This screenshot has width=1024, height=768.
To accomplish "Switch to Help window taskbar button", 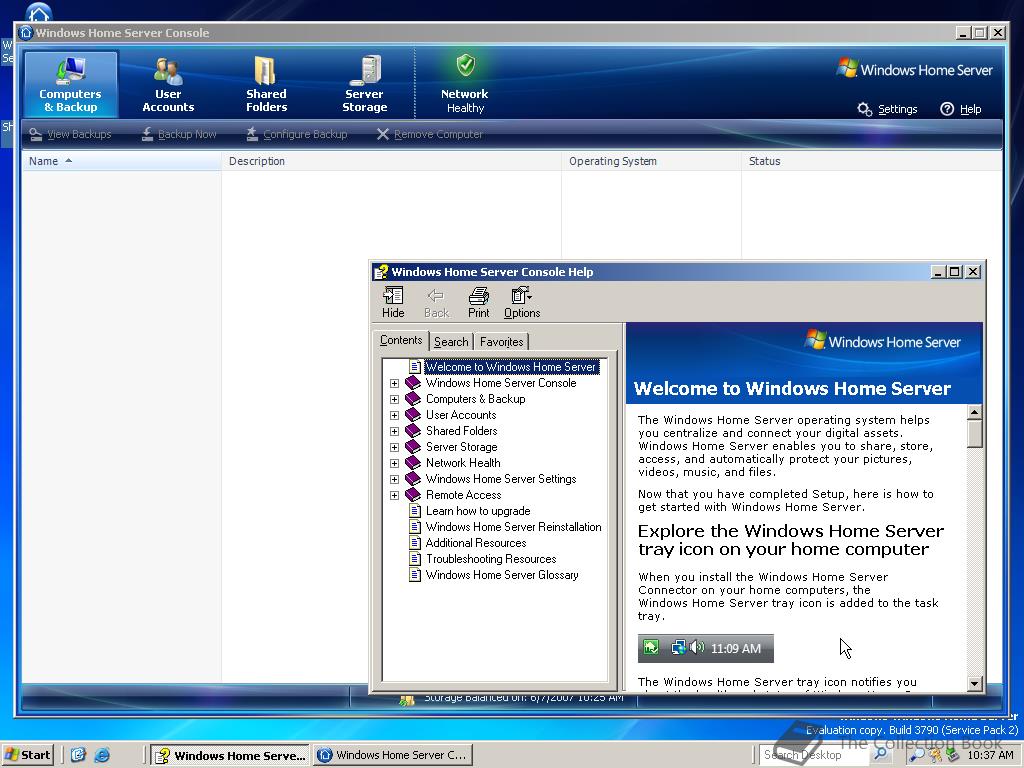I will (x=231, y=756).
